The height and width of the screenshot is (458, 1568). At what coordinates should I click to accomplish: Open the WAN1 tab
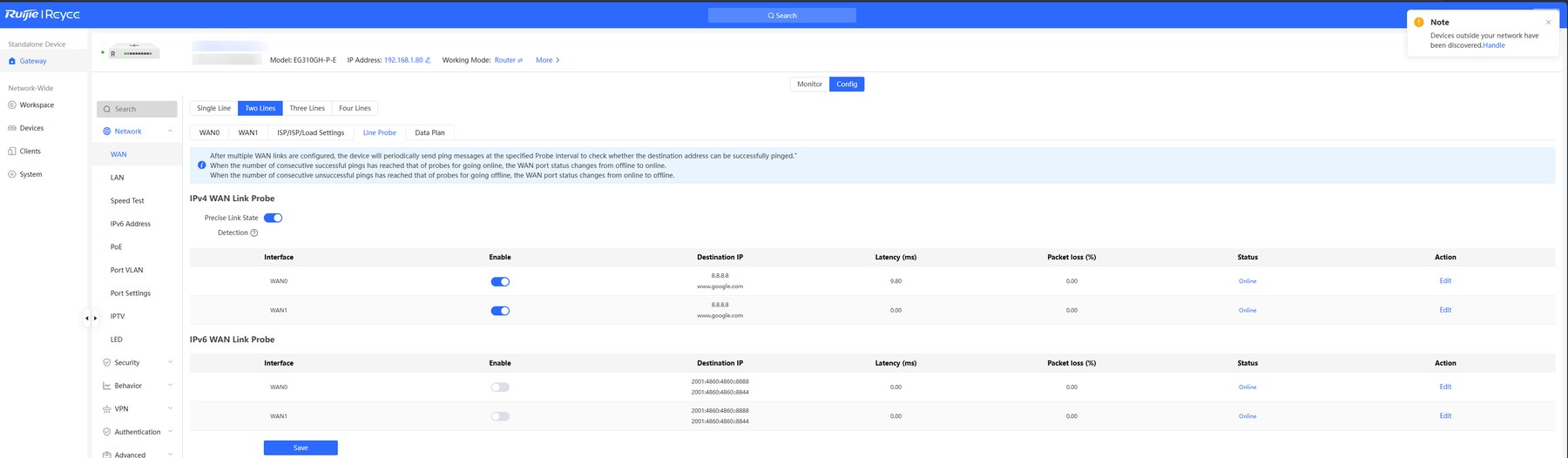(248, 132)
